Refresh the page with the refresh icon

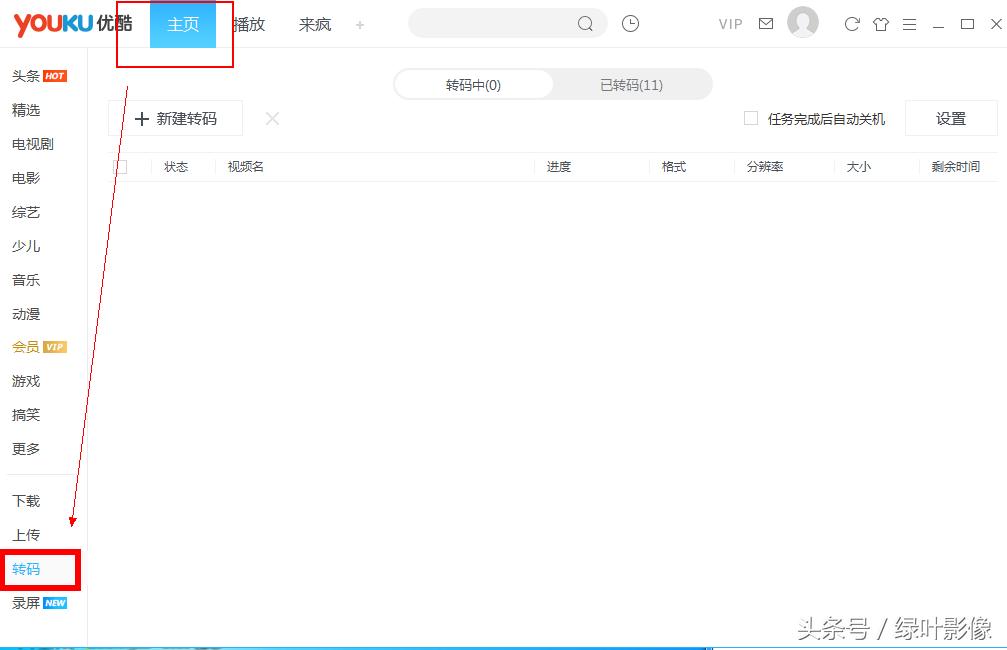[x=851, y=23]
